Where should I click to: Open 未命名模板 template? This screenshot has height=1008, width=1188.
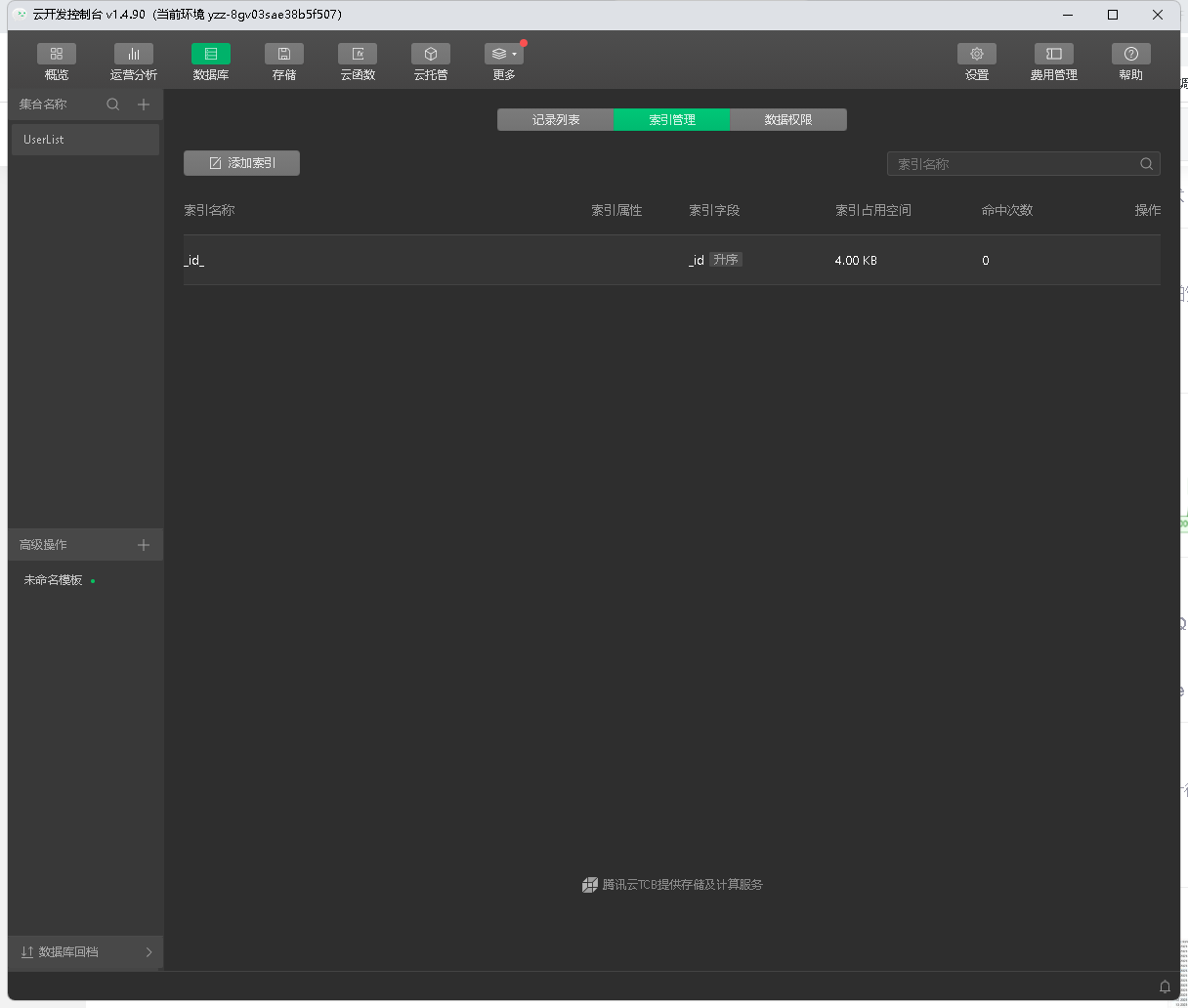pos(54,580)
